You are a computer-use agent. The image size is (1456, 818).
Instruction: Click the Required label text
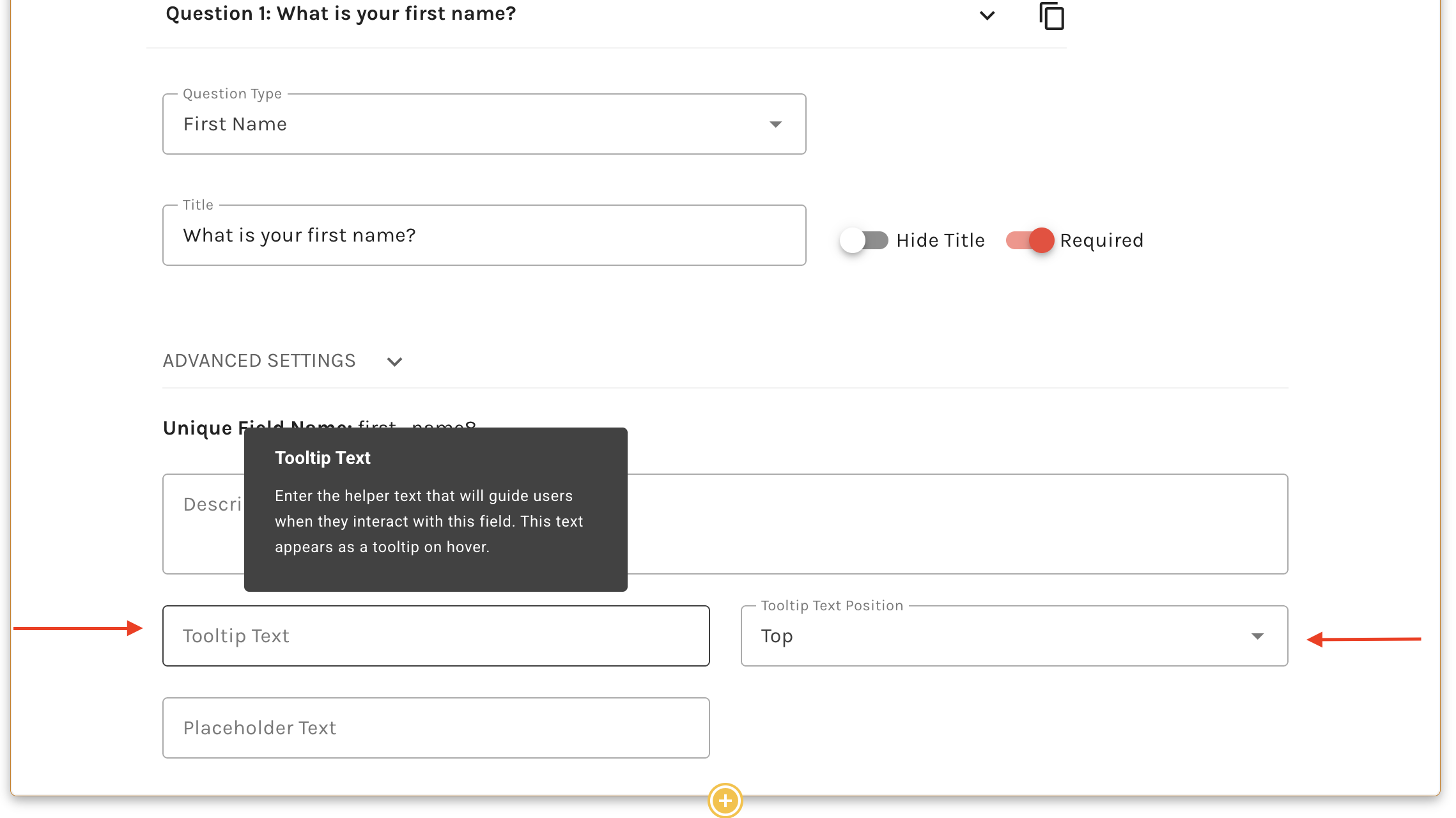(1101, 240)
